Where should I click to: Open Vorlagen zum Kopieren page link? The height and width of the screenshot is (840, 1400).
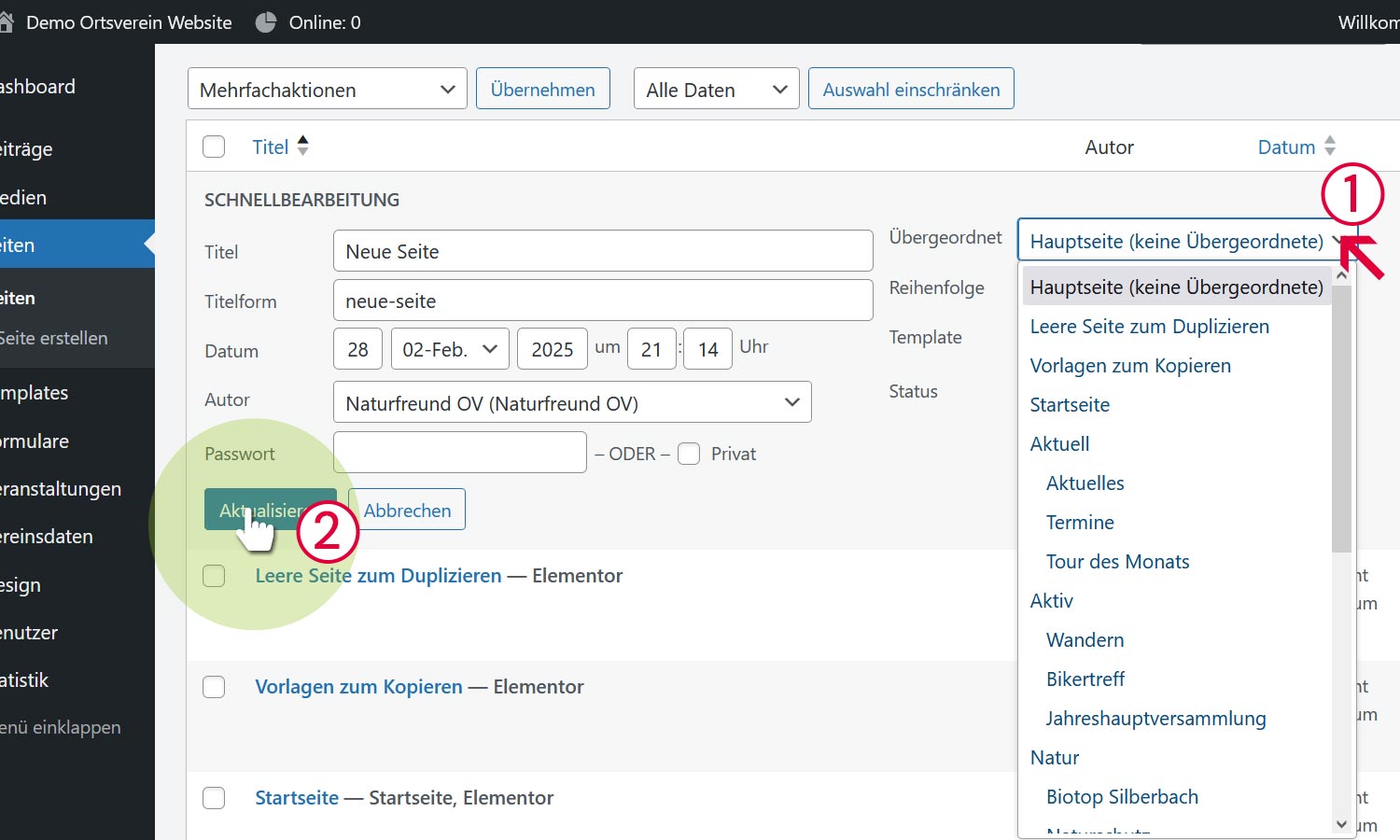pyautogui.click(x=358, y=687)
